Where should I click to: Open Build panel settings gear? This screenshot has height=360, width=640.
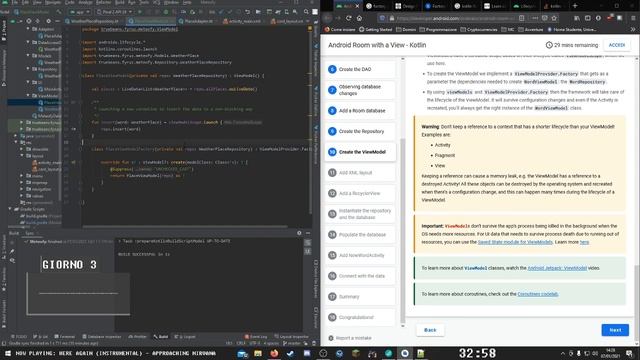[x=299, y=233]
